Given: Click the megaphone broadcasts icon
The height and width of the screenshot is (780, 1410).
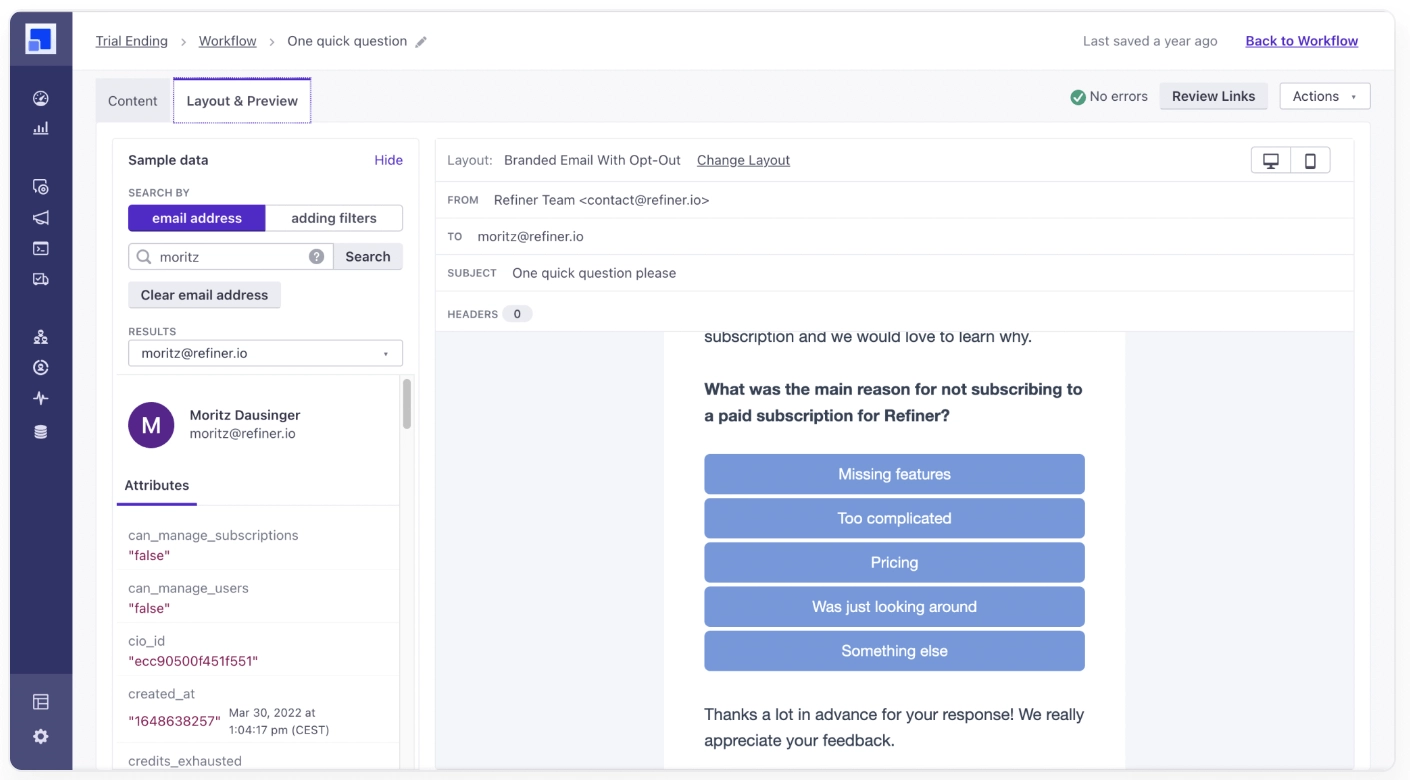Looking at the screenshot, I should [41, 218].
